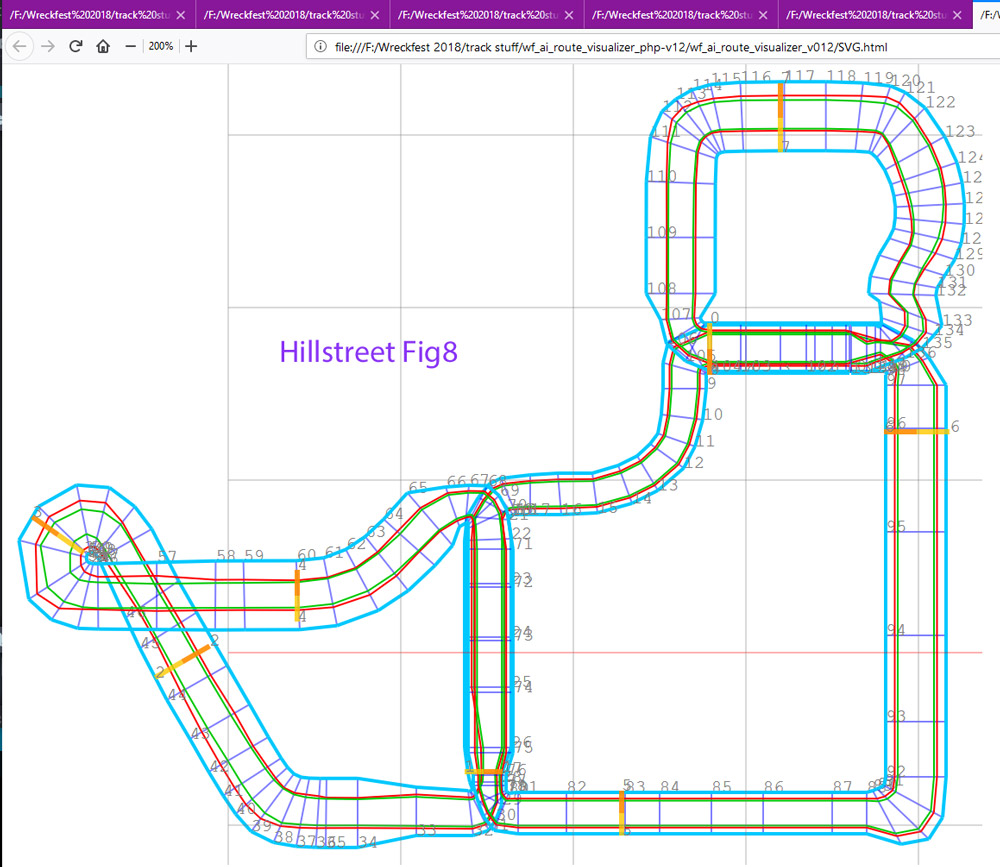1000x867 pixels.
Task: Click waypoint label "85" on the track
Action: 722,787
